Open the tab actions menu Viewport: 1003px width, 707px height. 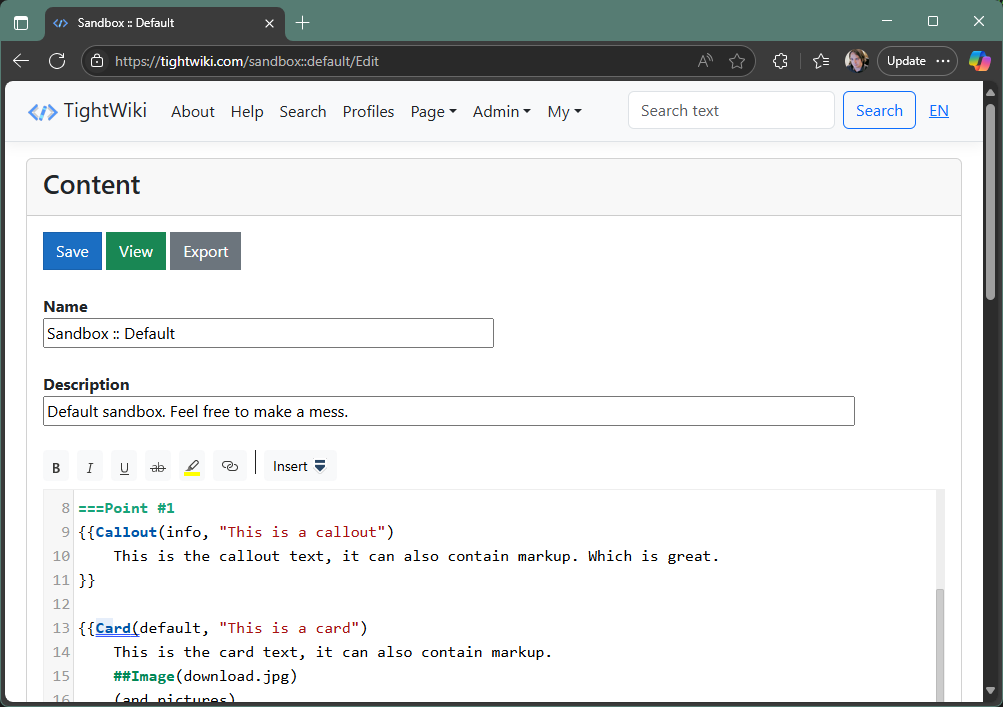[21, 23]
